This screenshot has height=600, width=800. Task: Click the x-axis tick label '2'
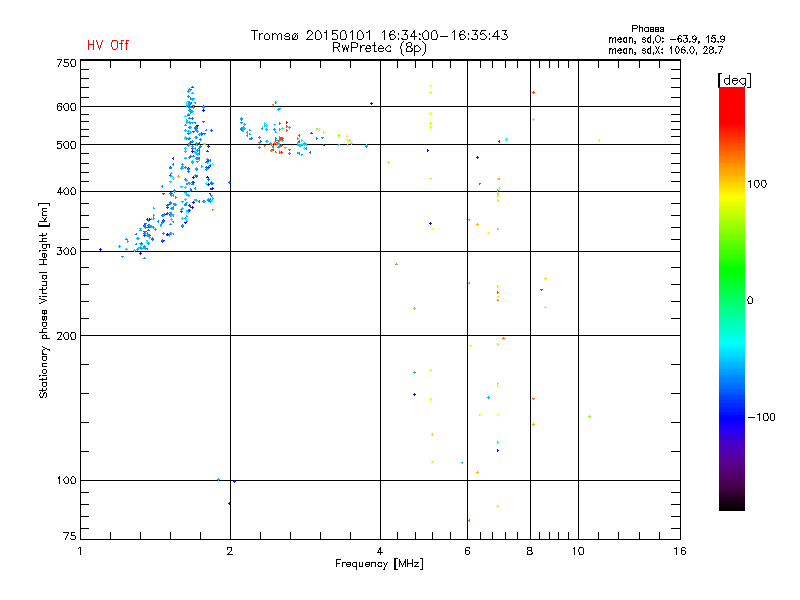tap(230, 551)
